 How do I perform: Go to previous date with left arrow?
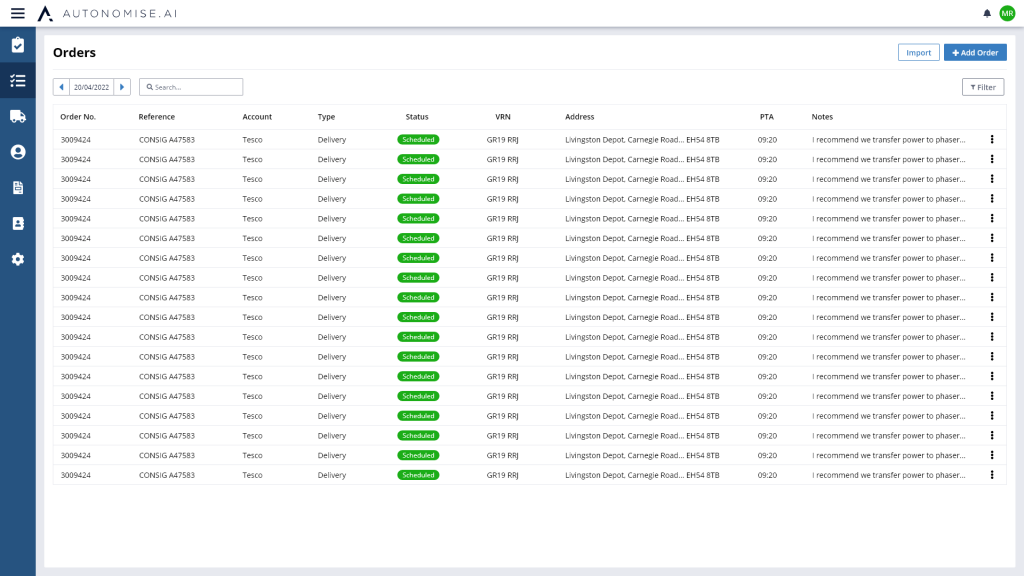click(x=61, y=87)
